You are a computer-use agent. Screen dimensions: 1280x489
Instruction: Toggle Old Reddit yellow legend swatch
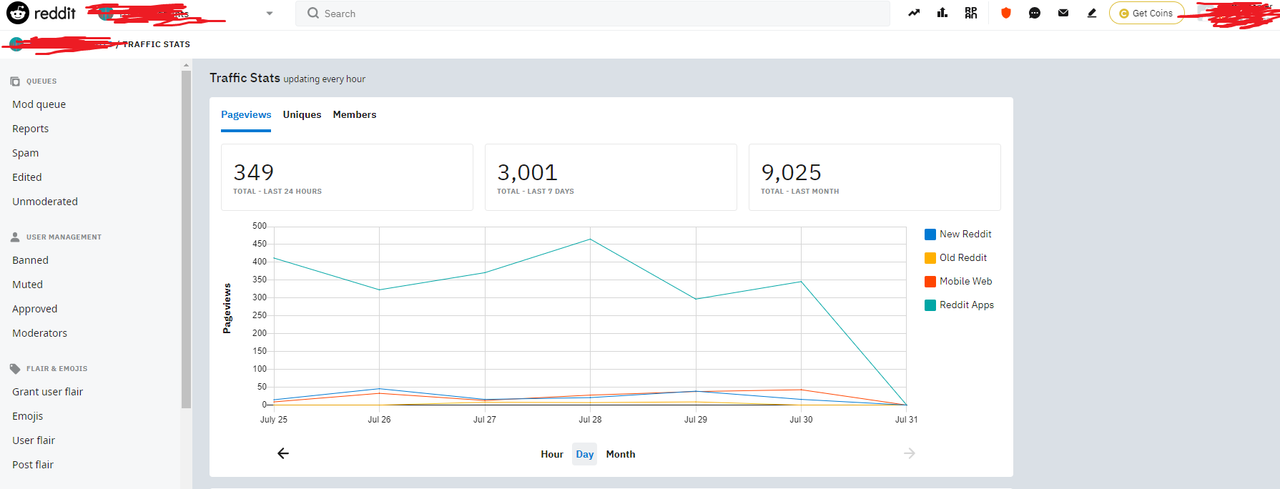click(930, 258)
